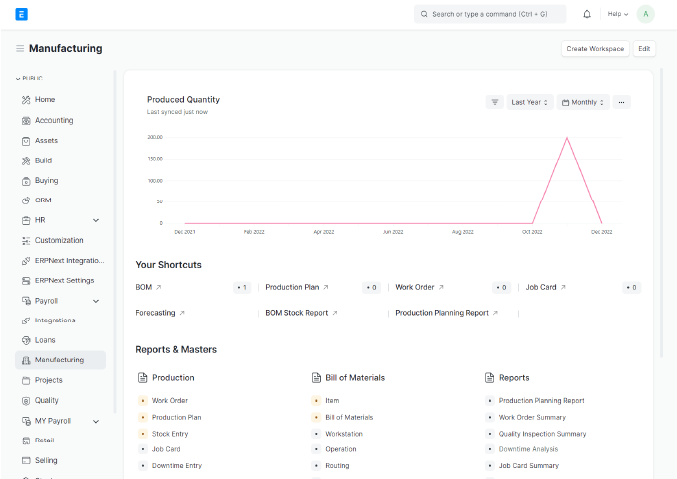Click the CRM sidebar icon

26,200
